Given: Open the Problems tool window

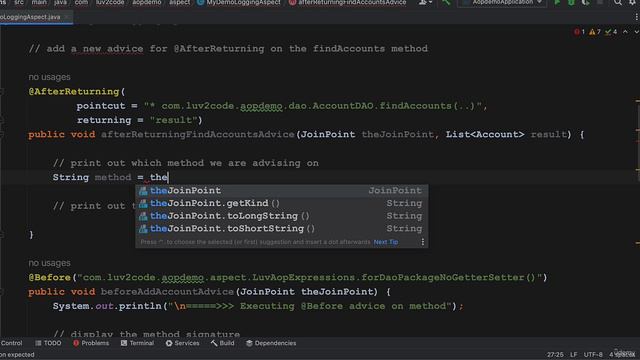Looking at the screenshot, I should (91, 343).
